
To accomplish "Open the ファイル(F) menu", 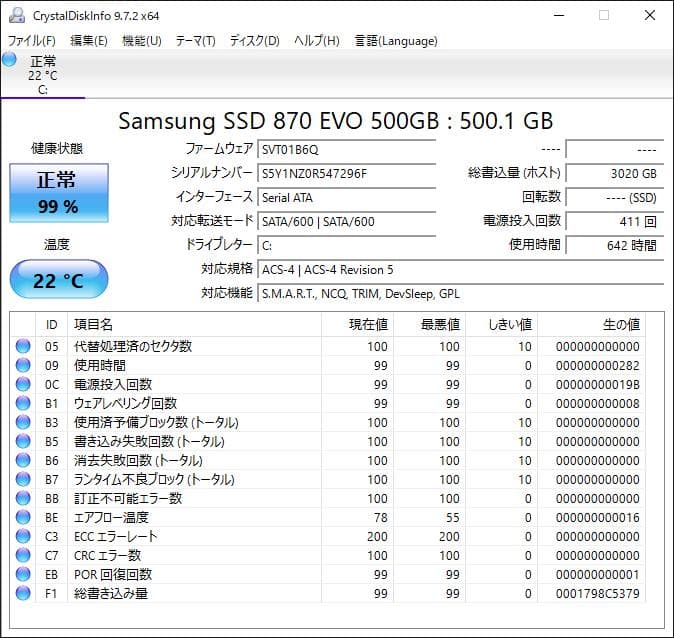I will [32, 41].
